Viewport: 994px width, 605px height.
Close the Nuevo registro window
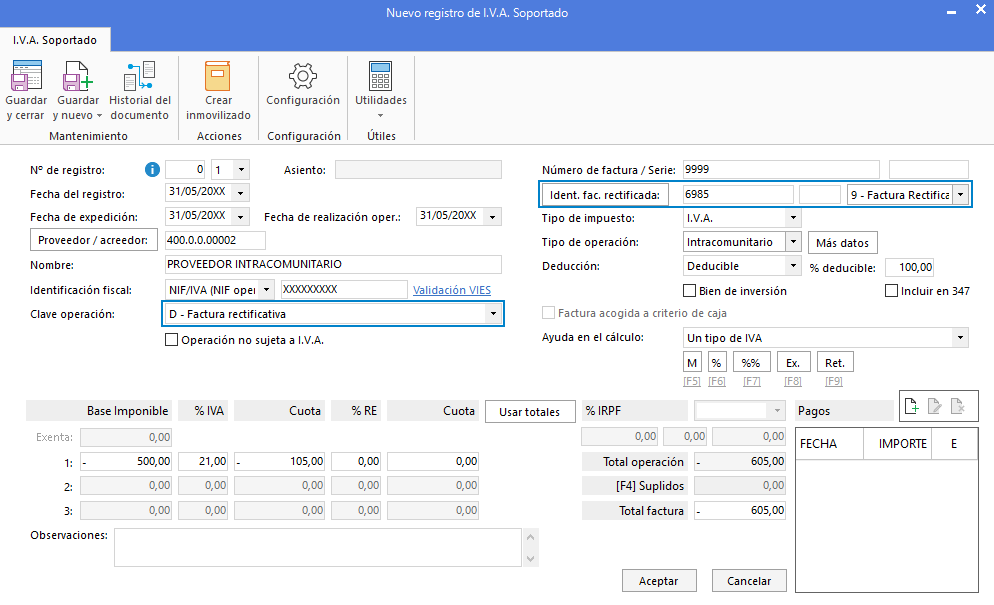980,10
